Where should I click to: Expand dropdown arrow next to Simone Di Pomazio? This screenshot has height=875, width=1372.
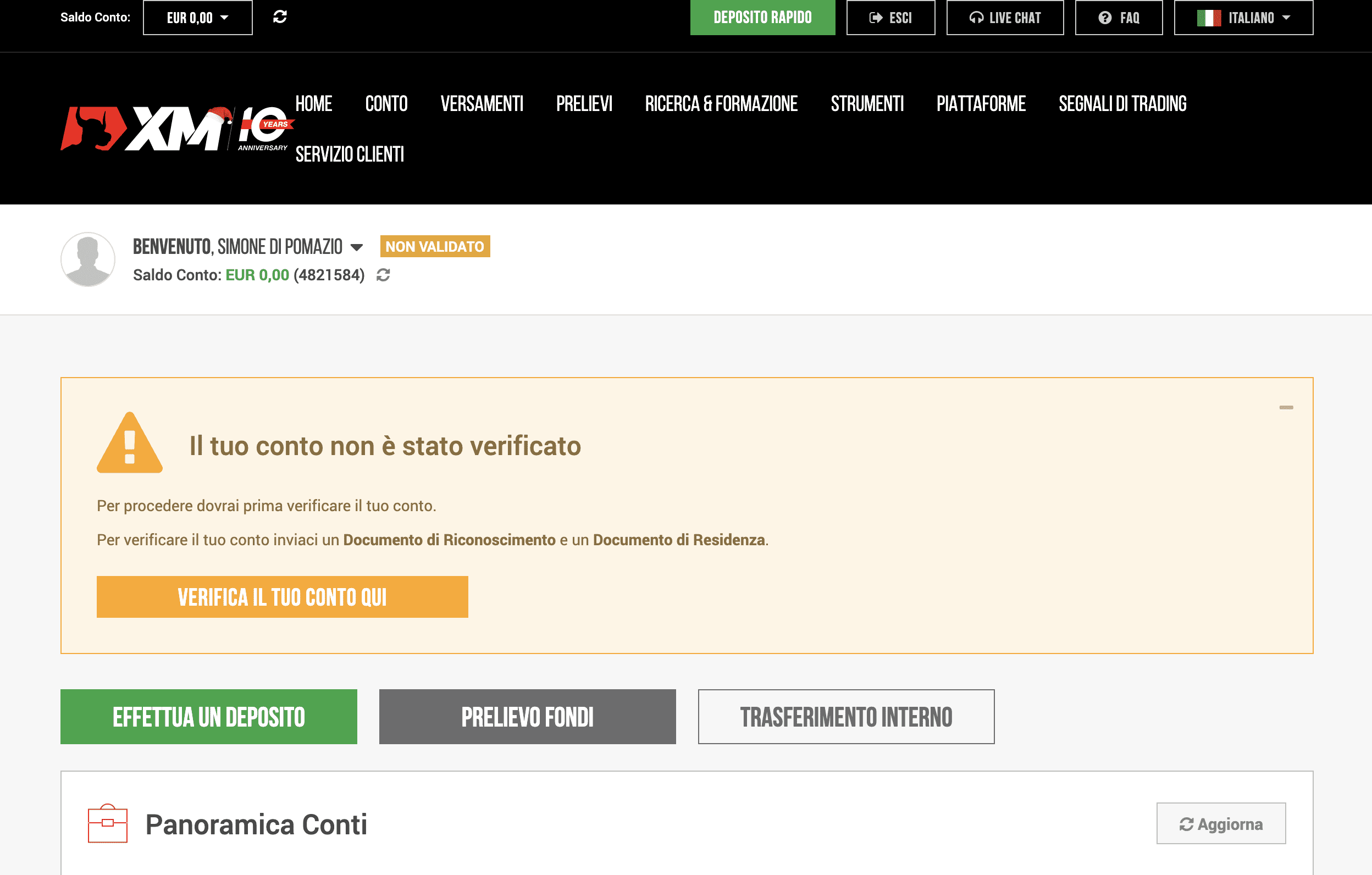[x=357, y=247]
